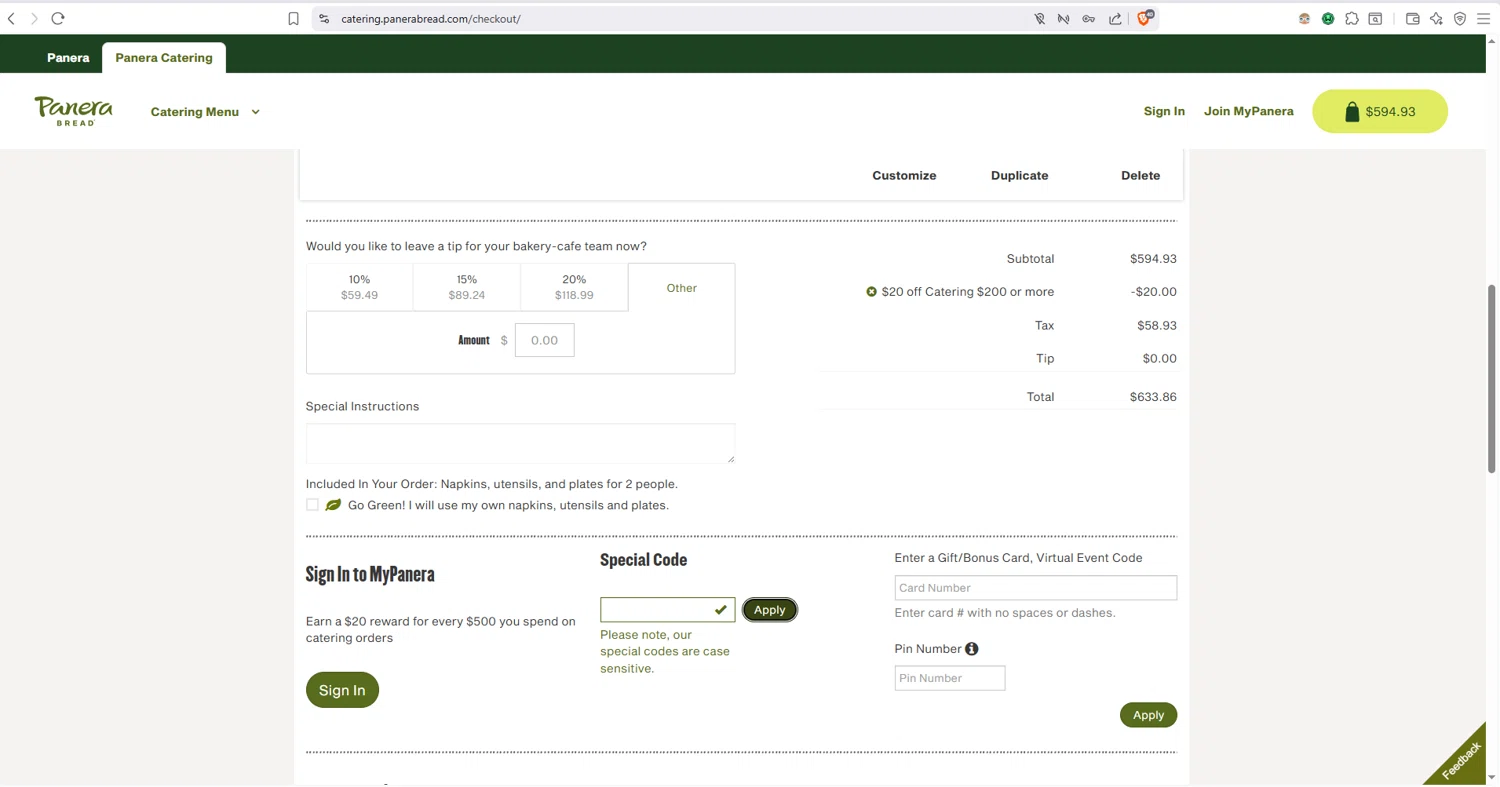Screen dimensions: 1500x787
Task: Click the key password manager icon
Action: click(x=1089, y=18)
